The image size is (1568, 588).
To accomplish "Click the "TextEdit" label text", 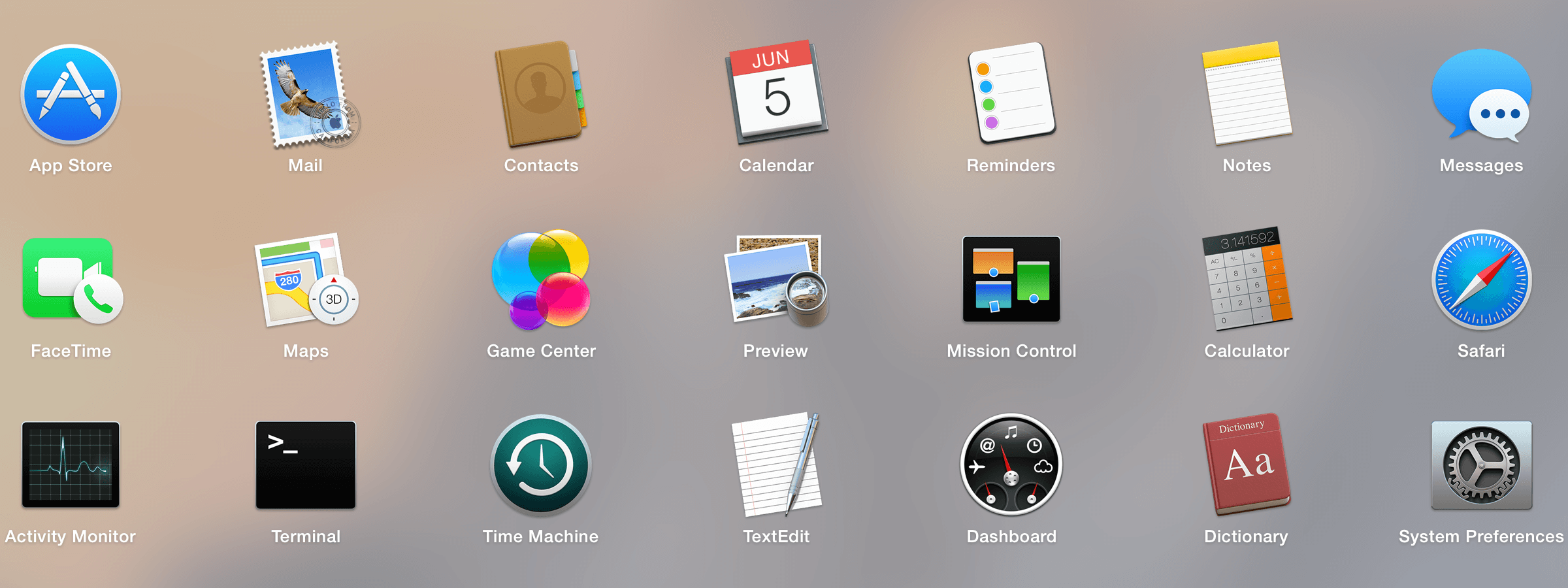I will coord(776,536).
